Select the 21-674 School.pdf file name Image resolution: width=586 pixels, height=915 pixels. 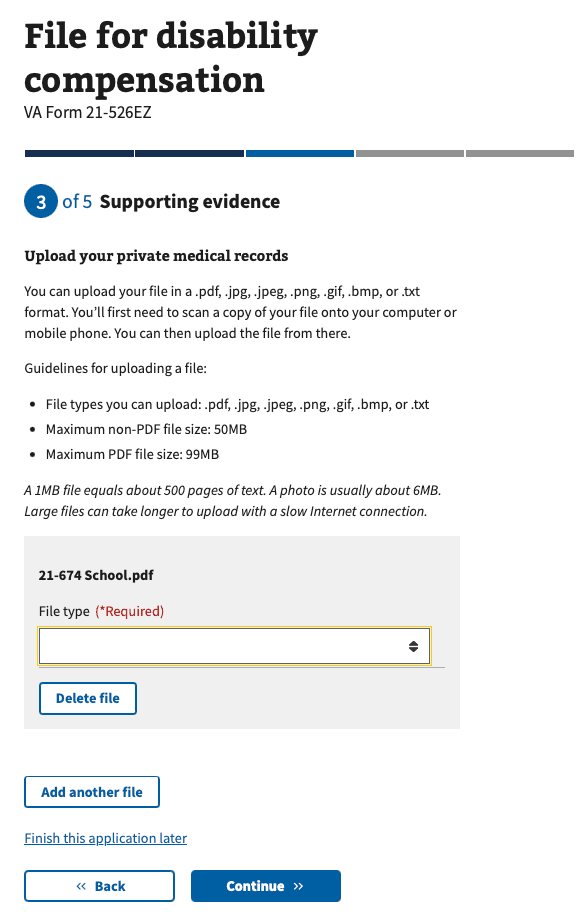(95, 575)
